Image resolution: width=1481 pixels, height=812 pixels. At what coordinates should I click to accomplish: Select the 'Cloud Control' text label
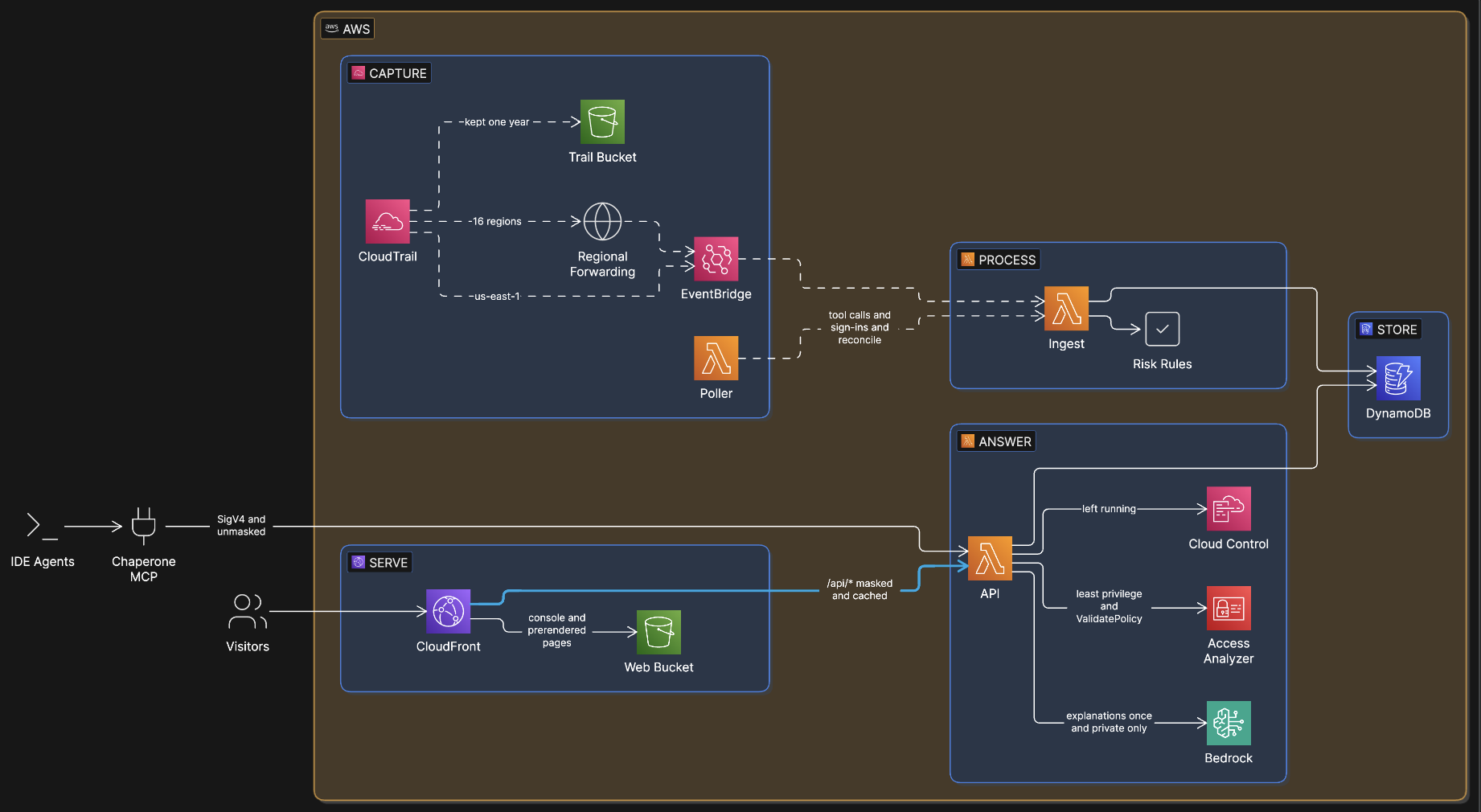click(x=1229, y=544)
